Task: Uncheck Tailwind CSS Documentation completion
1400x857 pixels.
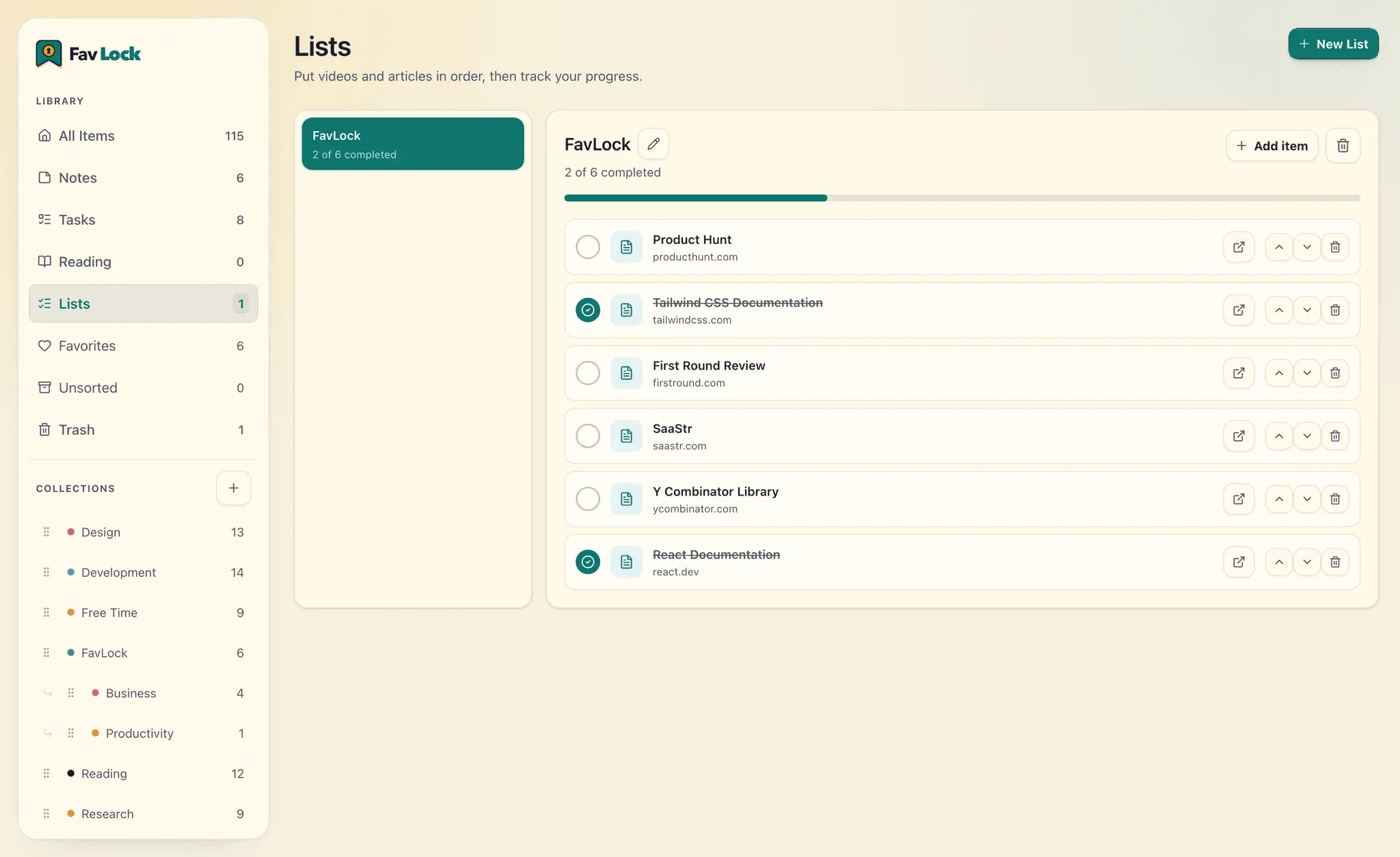Action: pos(588,310)
